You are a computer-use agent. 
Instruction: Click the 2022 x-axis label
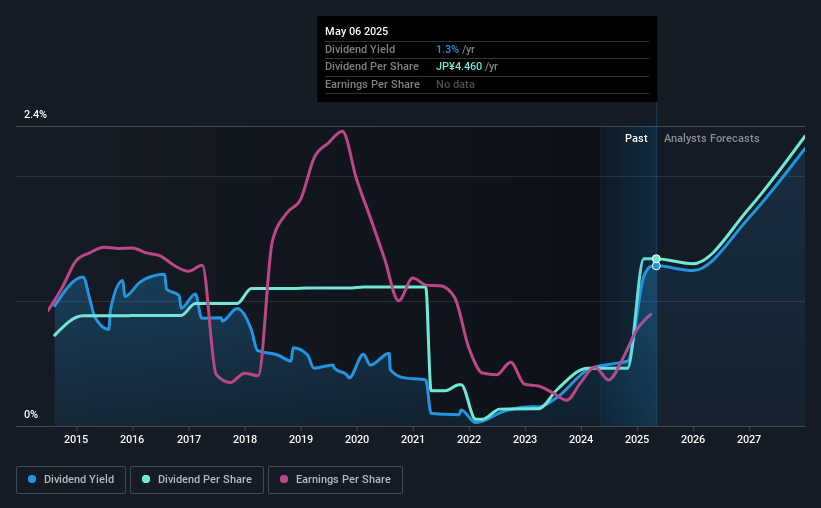pos(469,439)
